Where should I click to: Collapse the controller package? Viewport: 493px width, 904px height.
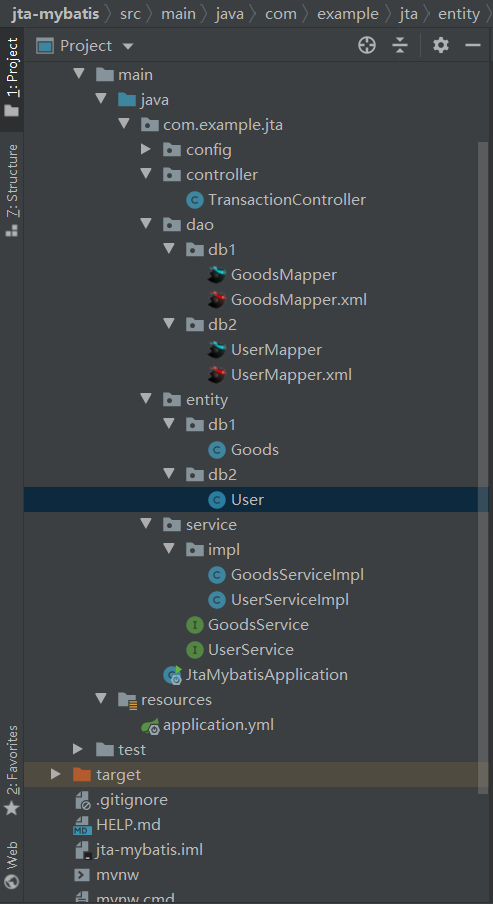point(146,174)
